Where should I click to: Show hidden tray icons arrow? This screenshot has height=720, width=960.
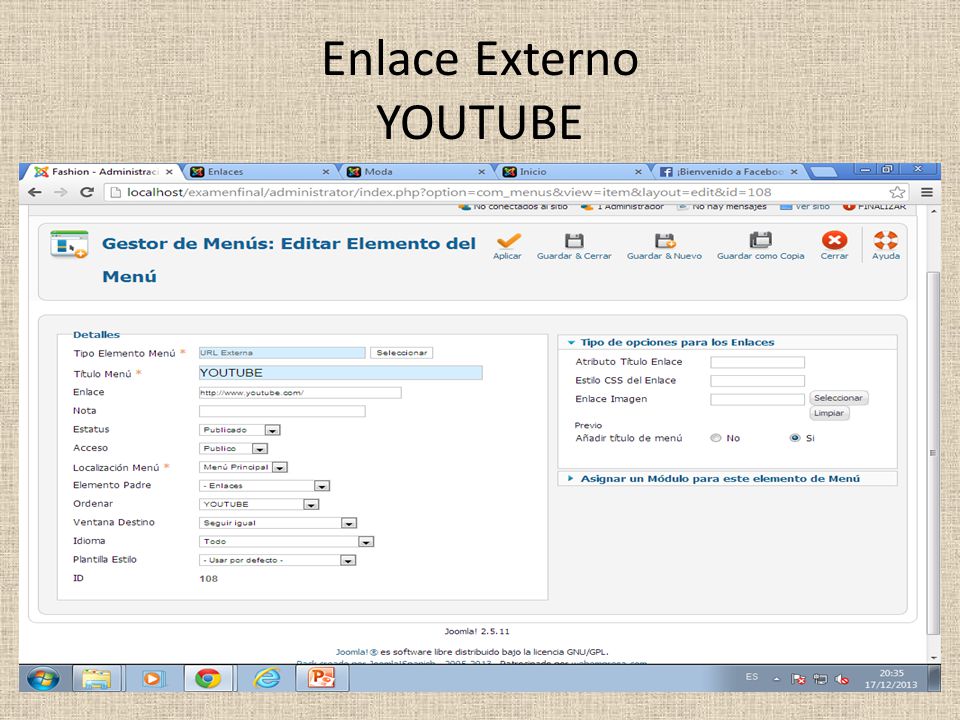click(x=776, y=679)
